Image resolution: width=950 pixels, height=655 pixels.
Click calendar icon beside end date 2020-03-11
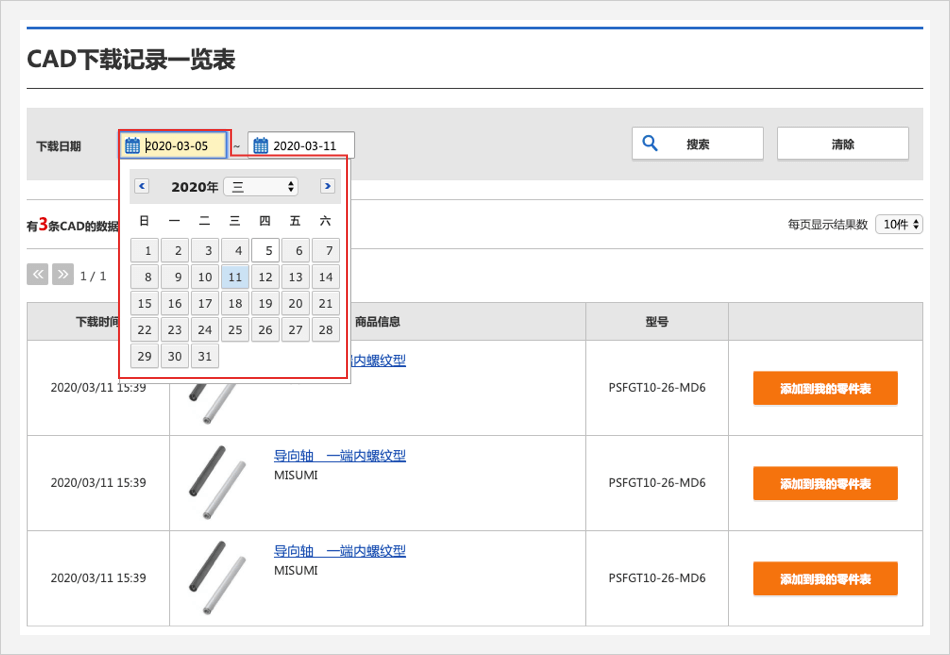point(260,146)
